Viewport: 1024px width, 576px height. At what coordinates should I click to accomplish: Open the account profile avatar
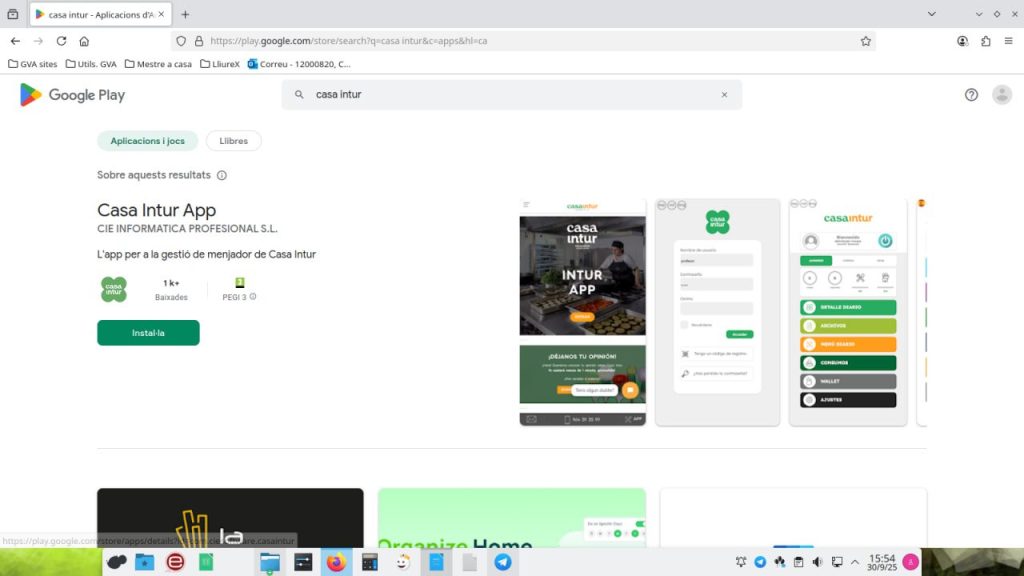[1001, 95]
